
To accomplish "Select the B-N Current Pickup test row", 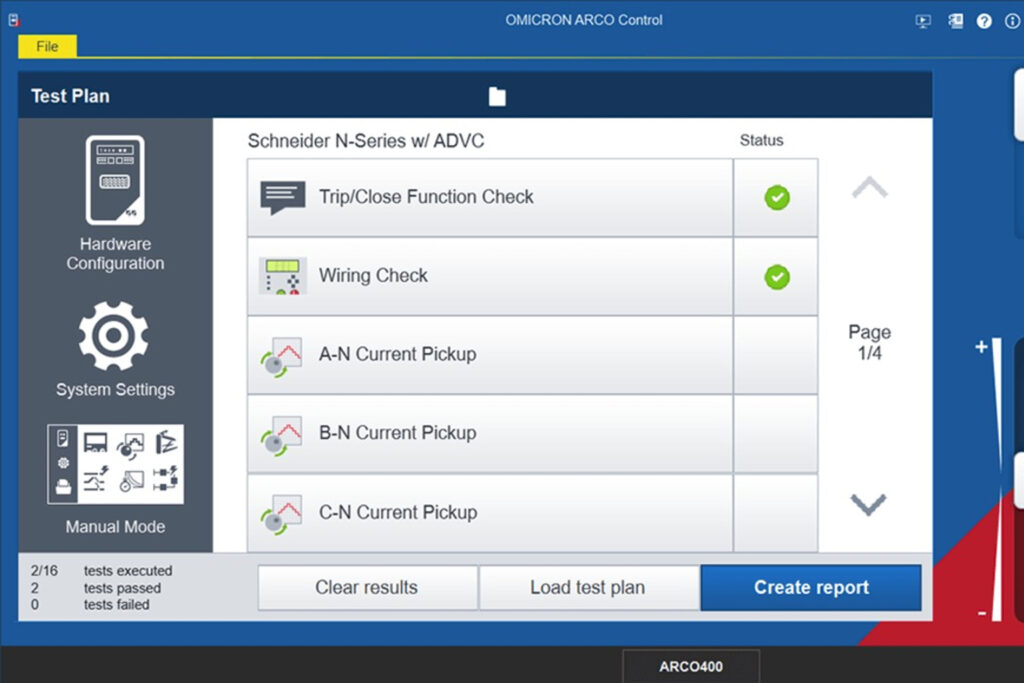I will [x=490, y=434].
